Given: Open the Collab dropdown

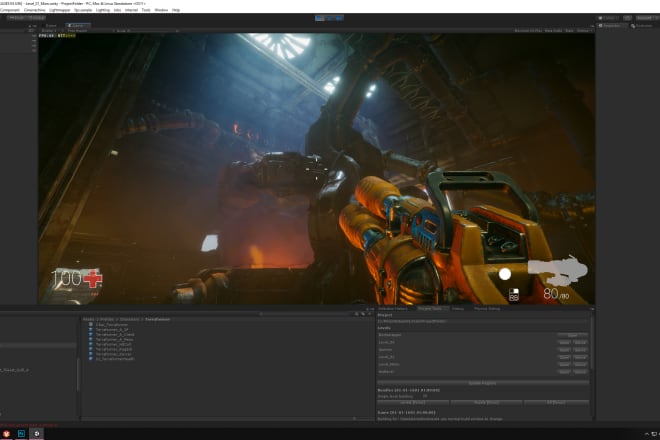Looking at the screenshot, I should point(608,18).
